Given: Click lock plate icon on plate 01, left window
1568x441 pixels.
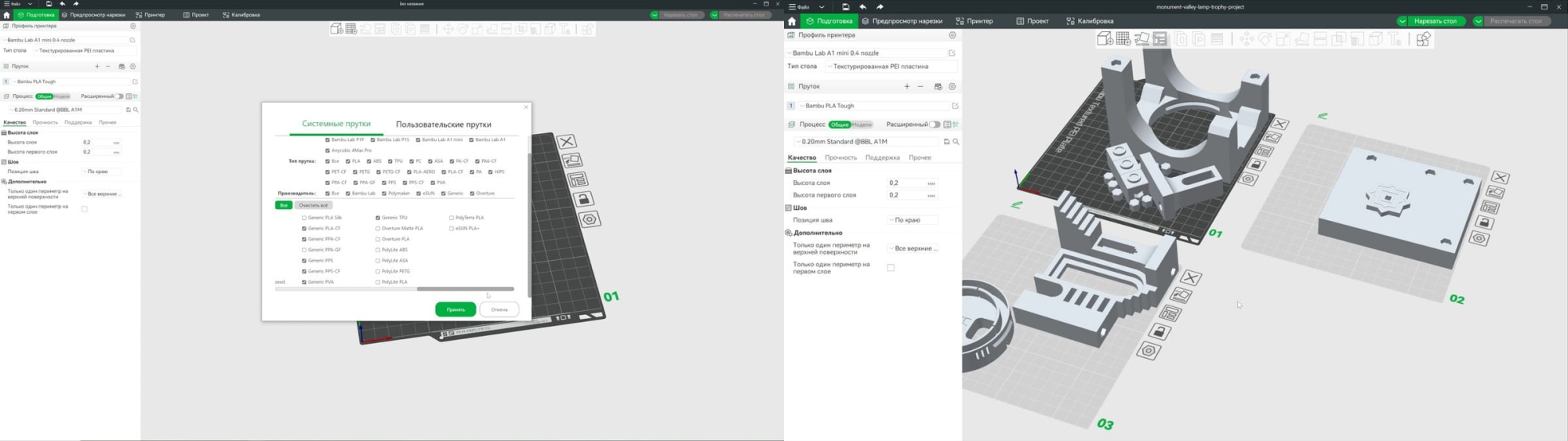Looking at the screenshot, I should point(583,200).
